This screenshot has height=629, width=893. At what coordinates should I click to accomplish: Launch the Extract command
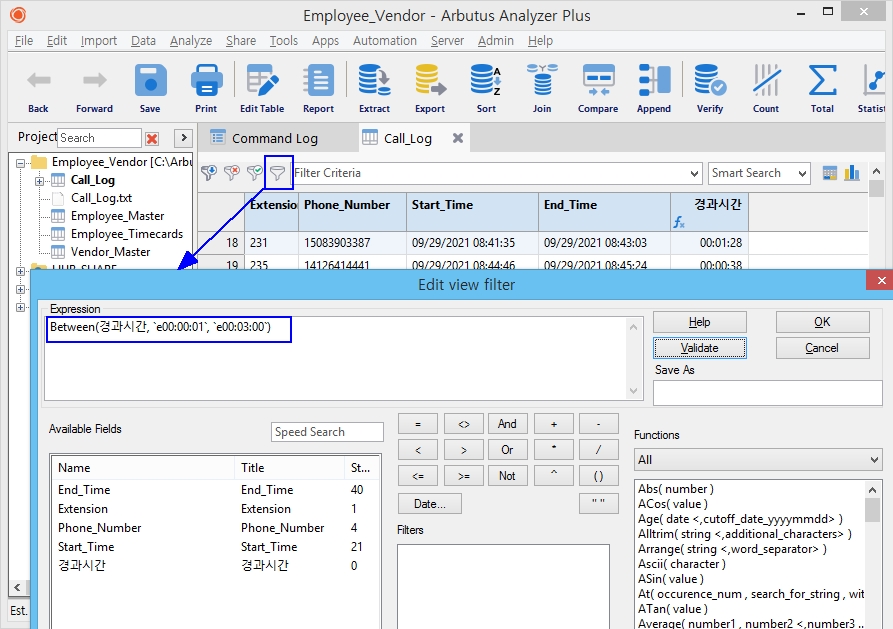tap(374, 88)
